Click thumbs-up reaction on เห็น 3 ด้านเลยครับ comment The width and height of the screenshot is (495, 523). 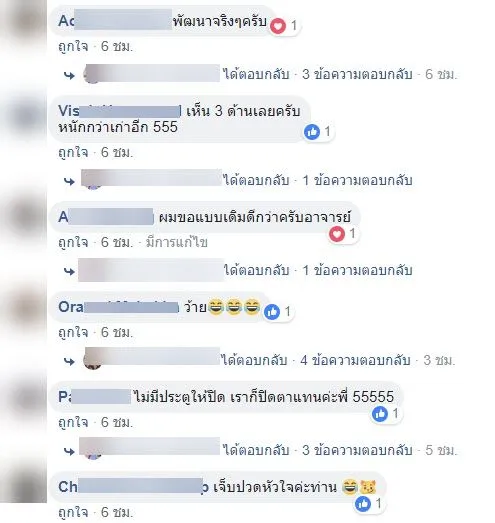point(312,132)
